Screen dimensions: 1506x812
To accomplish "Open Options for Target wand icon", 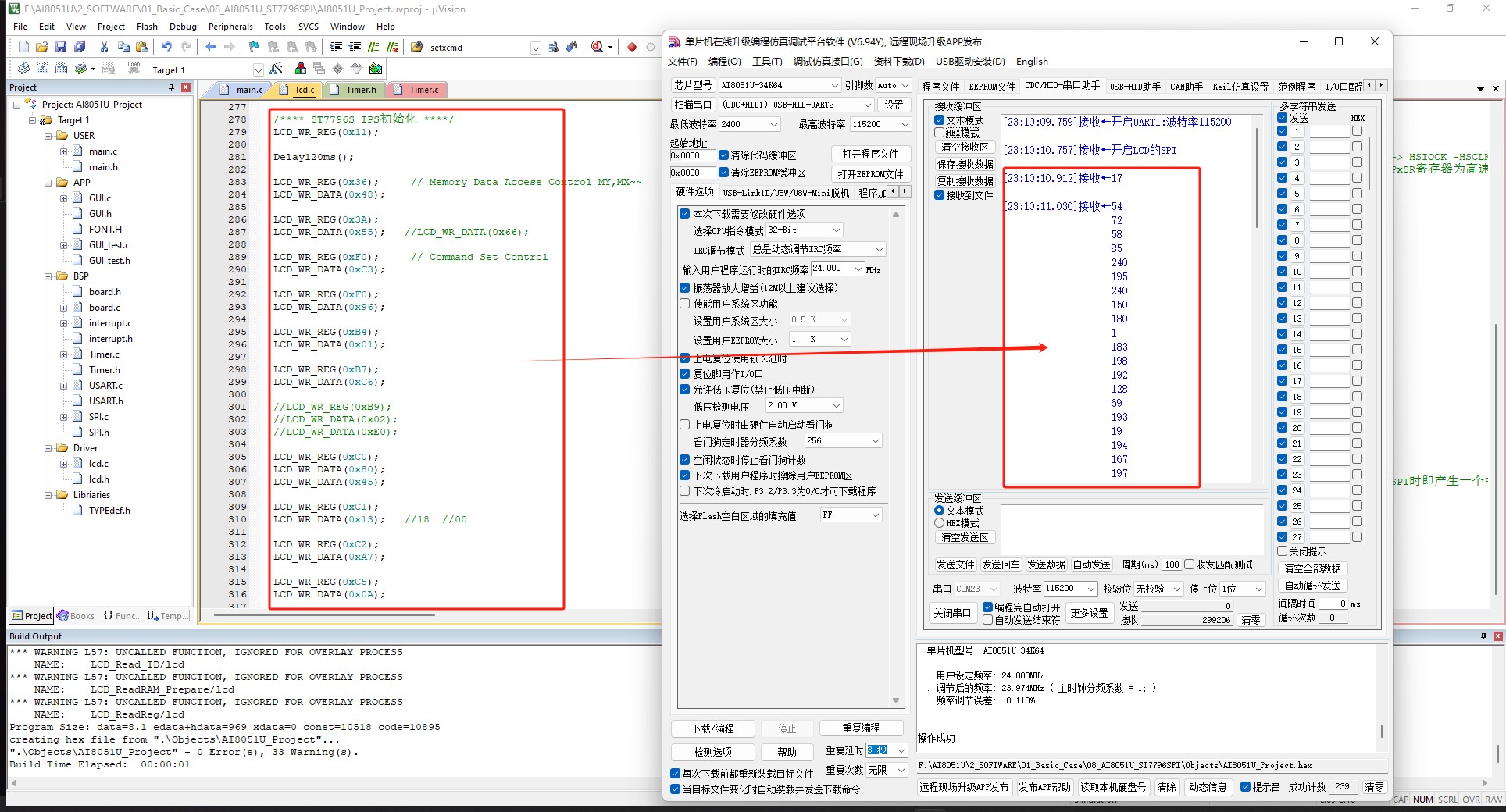I will [276, 69].
